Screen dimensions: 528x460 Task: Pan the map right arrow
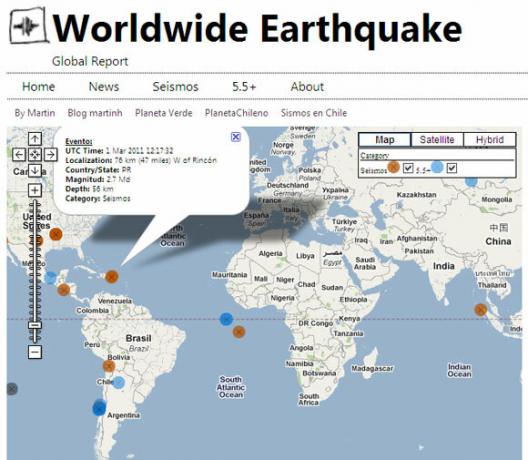51,155
